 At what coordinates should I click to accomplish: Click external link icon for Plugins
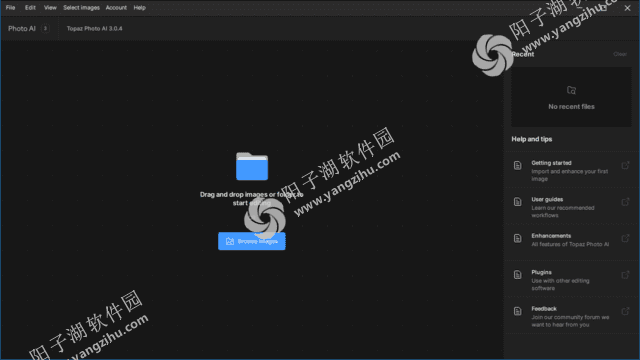(x=625, y=275)
